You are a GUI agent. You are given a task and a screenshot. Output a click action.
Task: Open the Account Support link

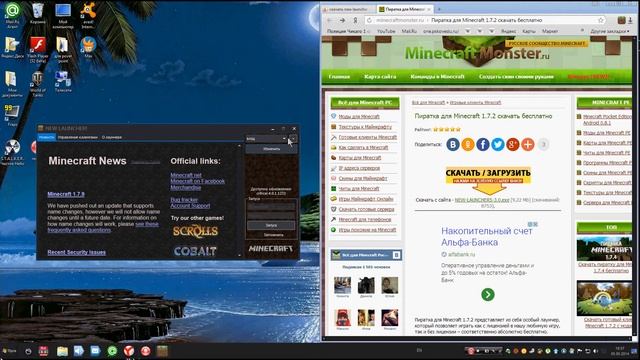click(190, 206)
